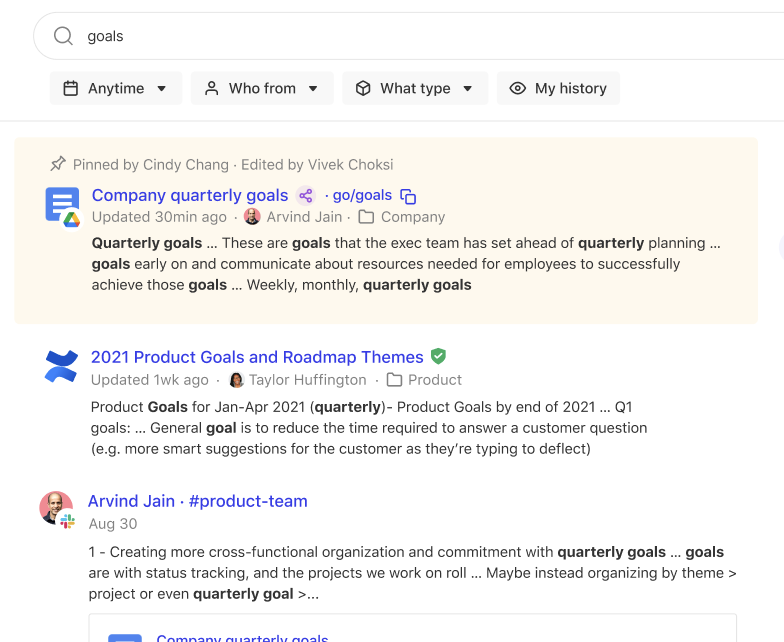The width and height of the screenshot is (784, 642).
Task: Click the Google Docs icon for Company quarterly goals
Action: 62,206
